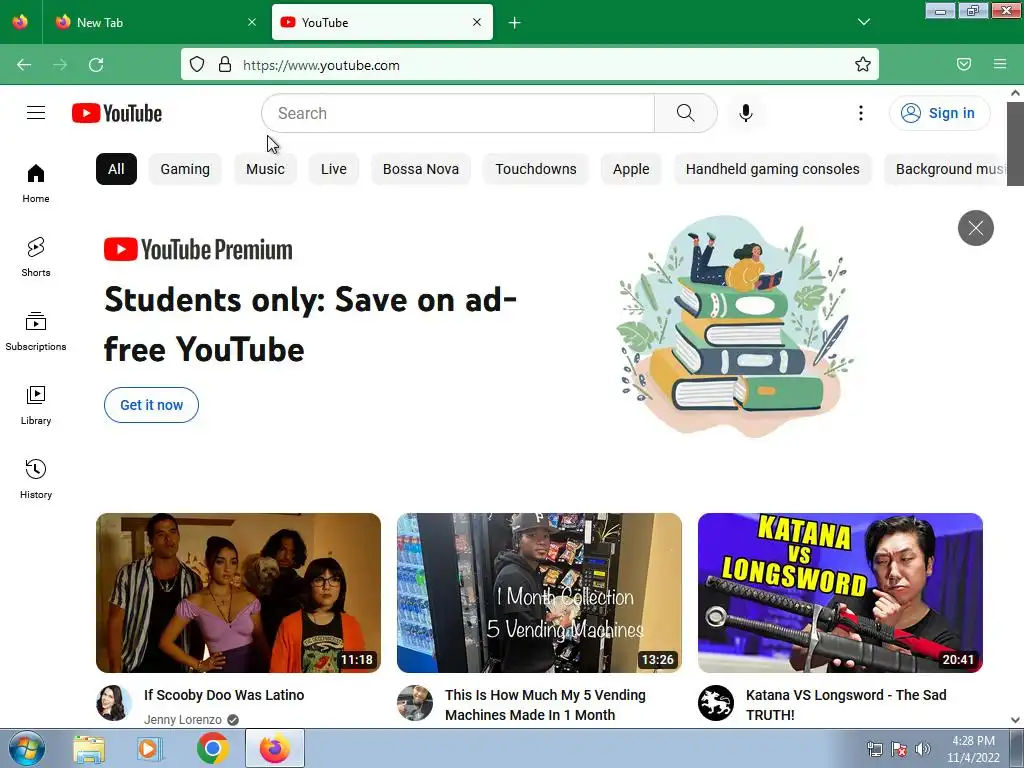
Task: Open YouTube settings three-dot menu
Action: click(861, 113)
